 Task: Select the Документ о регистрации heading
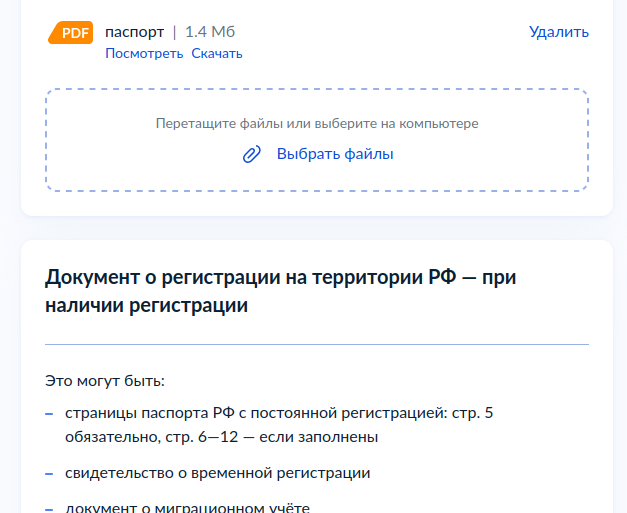click(280, 291)
